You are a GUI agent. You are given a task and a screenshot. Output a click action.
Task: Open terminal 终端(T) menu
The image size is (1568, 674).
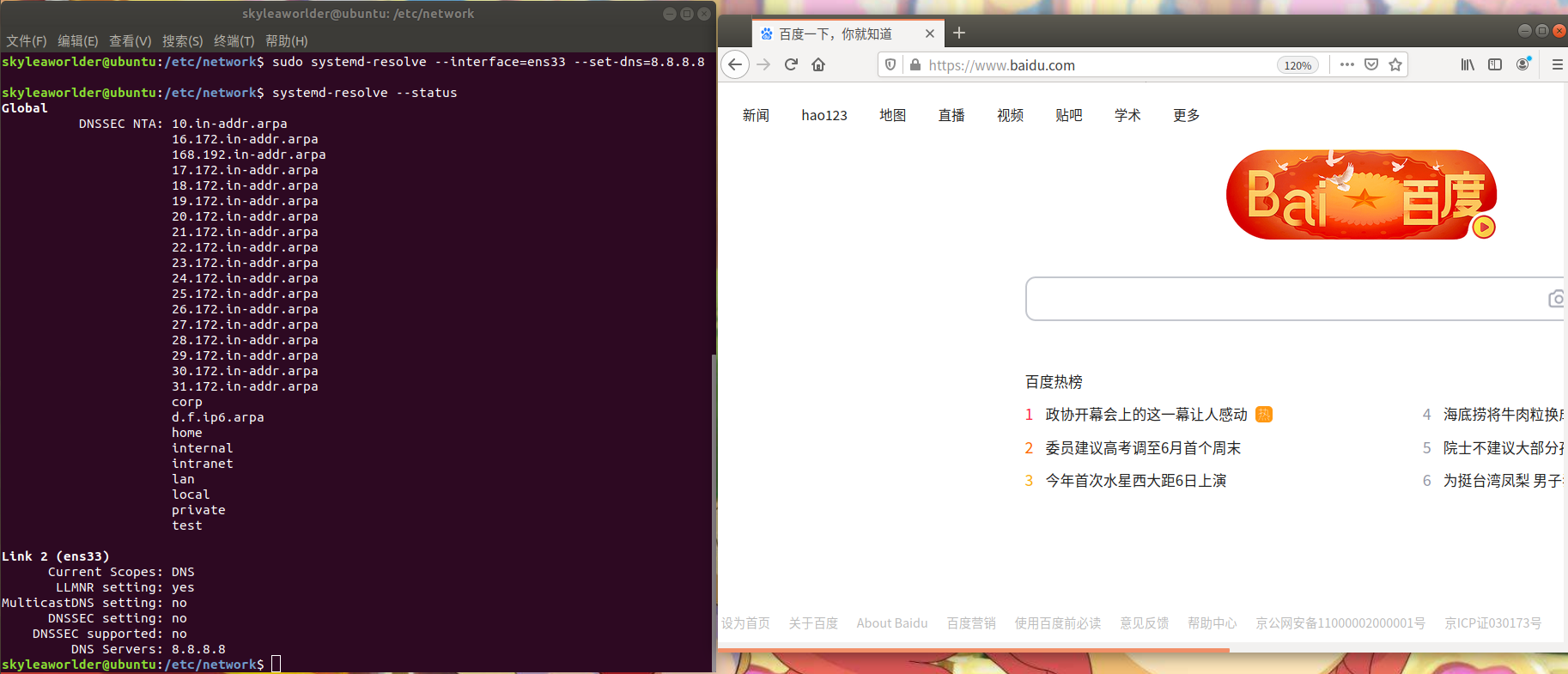point(234,40)
